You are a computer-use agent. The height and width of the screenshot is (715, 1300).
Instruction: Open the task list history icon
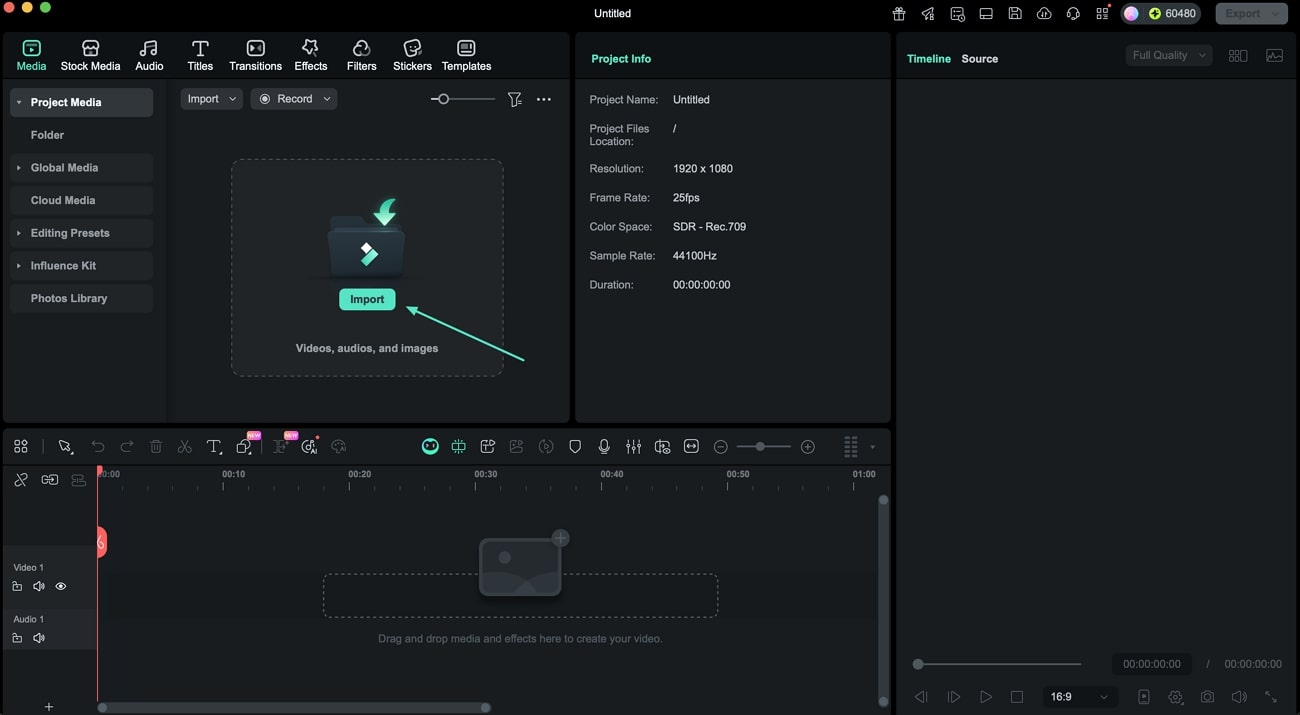click(957, 14)
